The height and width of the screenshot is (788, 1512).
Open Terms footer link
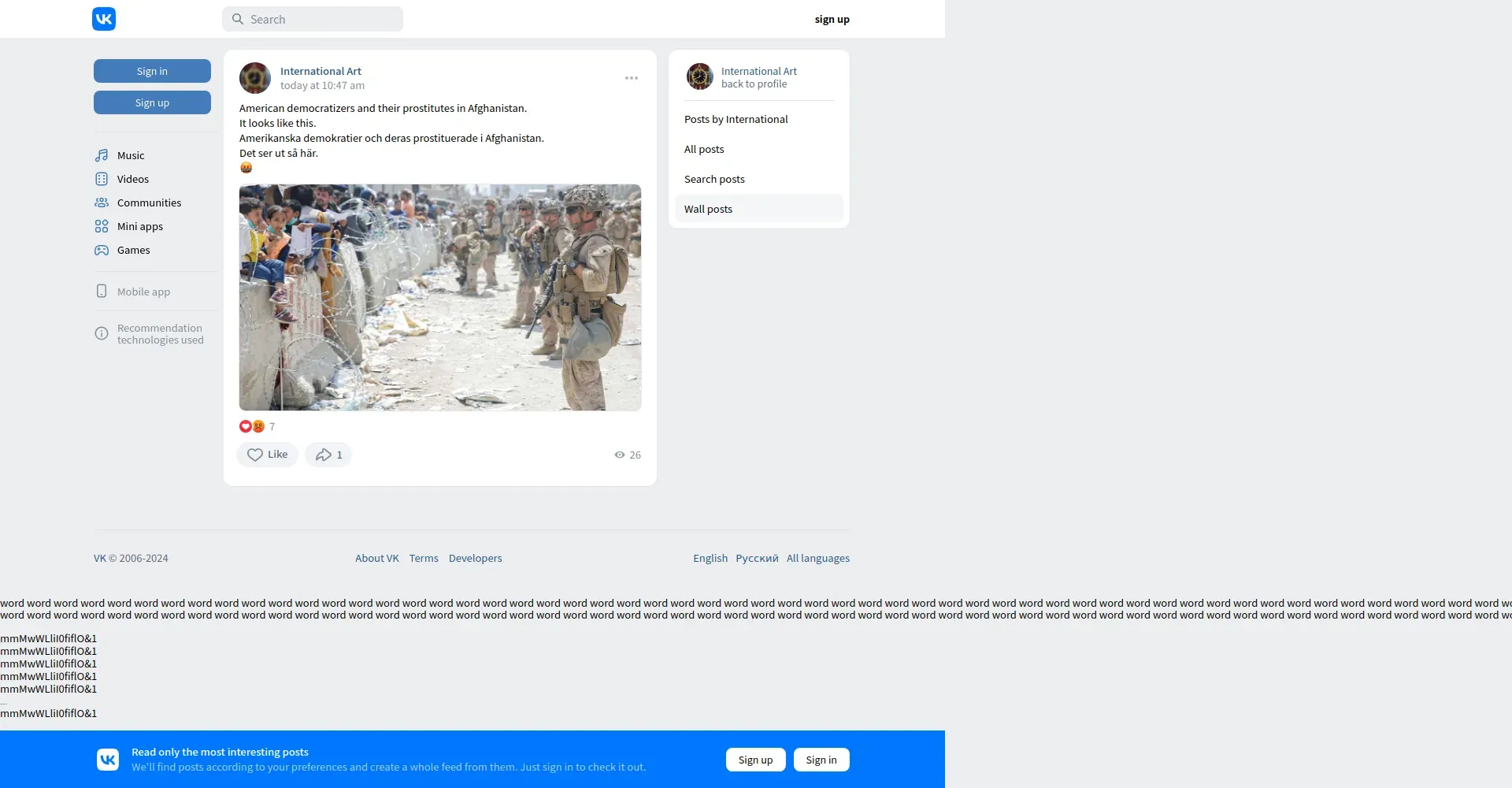pyautogui.click(x=424, y=558)
